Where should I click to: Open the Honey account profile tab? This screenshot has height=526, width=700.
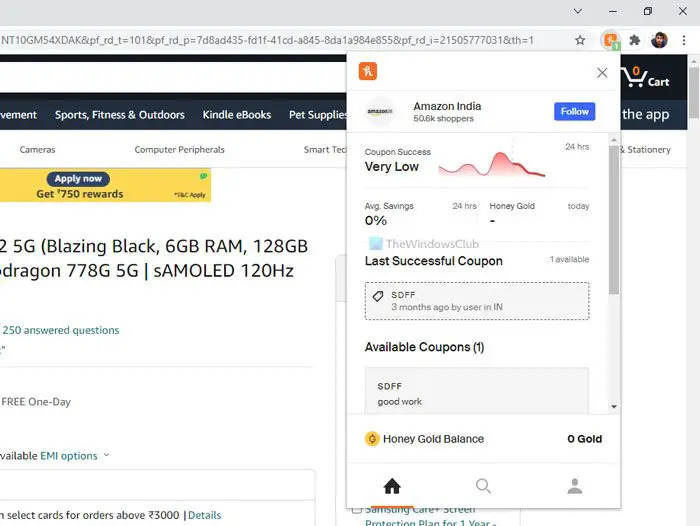575,486
